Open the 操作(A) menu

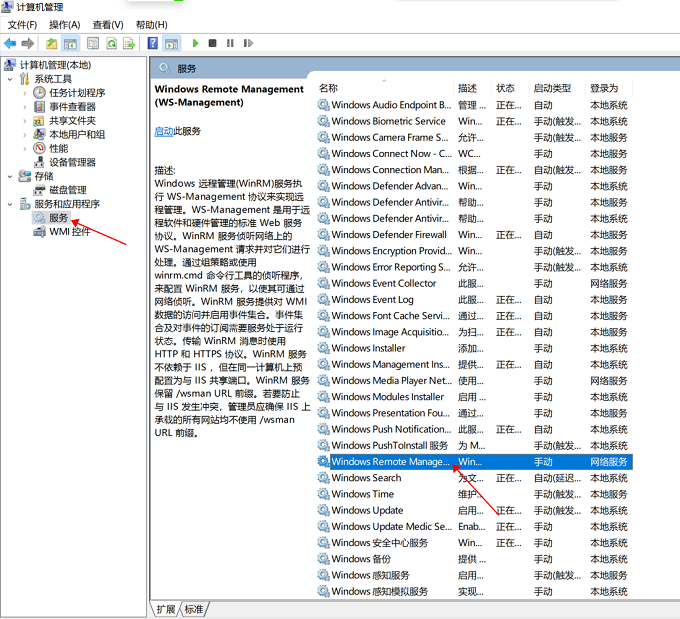tap(64, 24)
